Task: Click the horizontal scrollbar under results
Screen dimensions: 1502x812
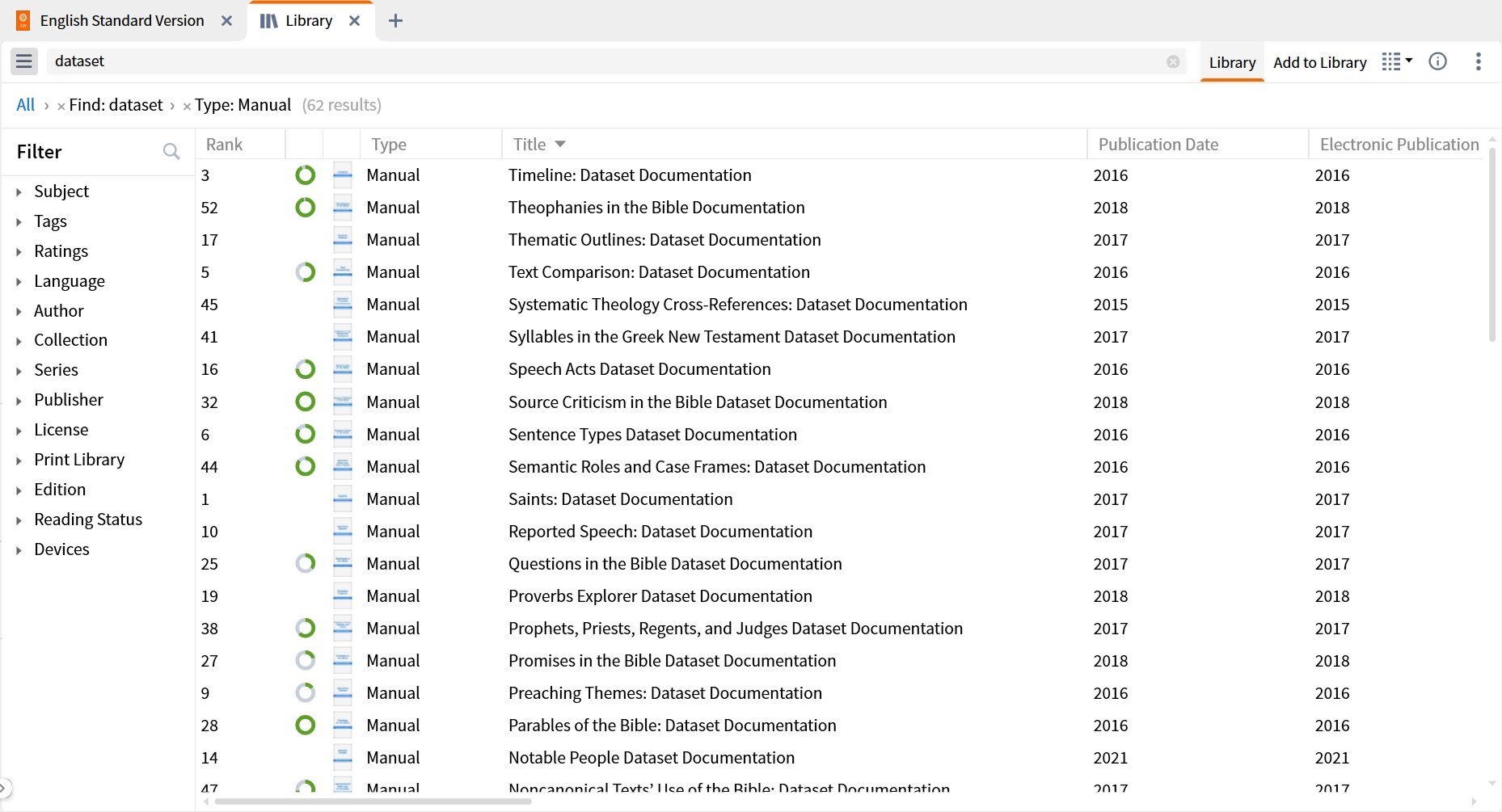Action: (373, 801)
